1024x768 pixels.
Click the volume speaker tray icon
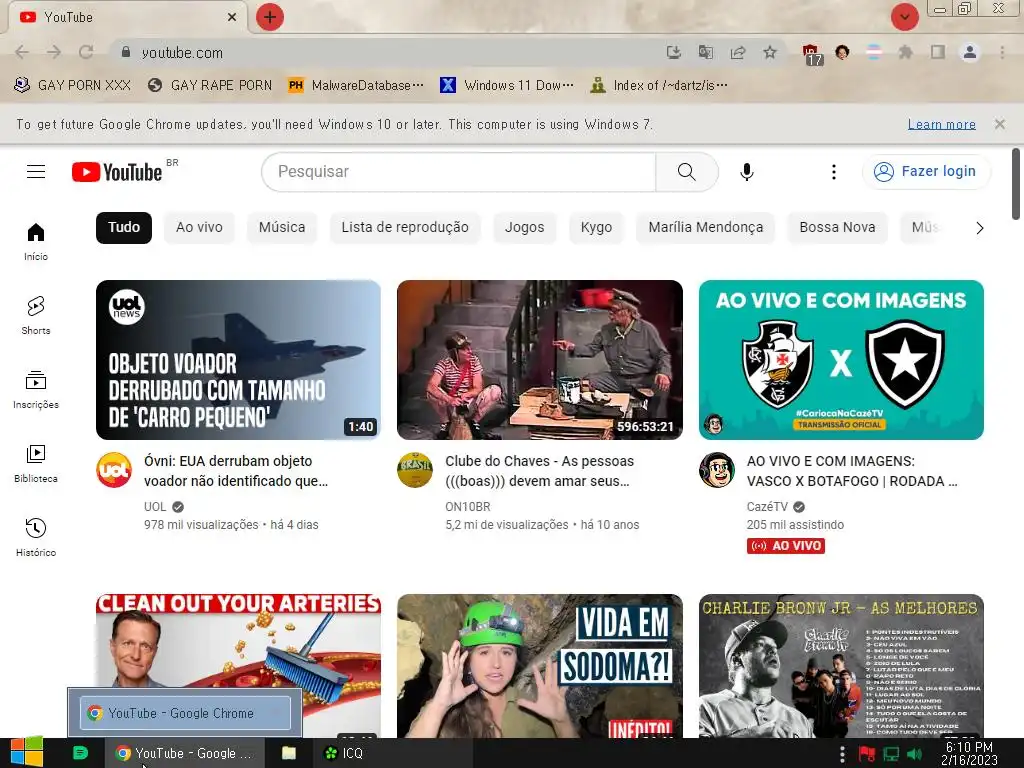pyautogui.click(x=914, y=754)
